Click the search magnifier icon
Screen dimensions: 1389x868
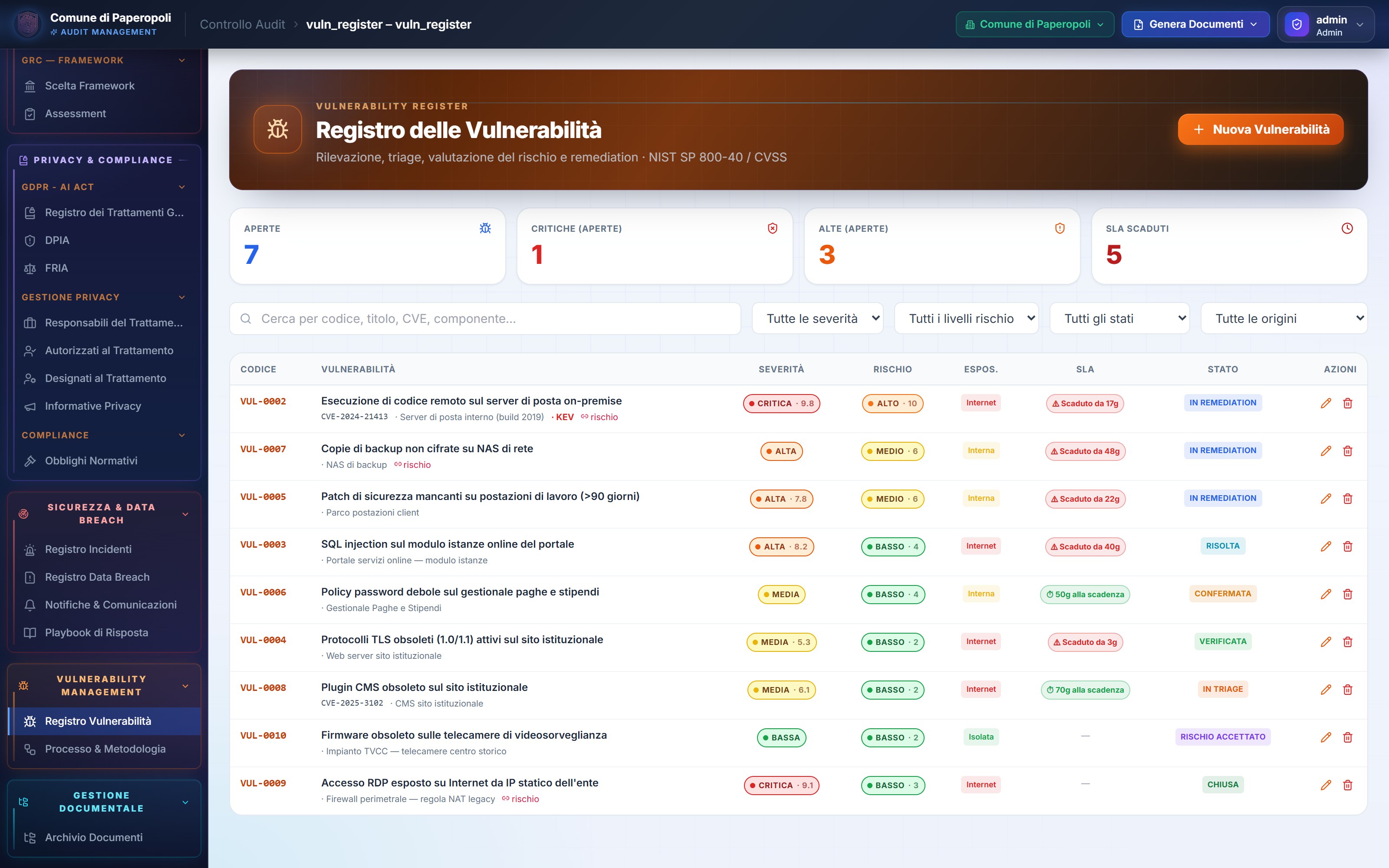coord(246,319)
